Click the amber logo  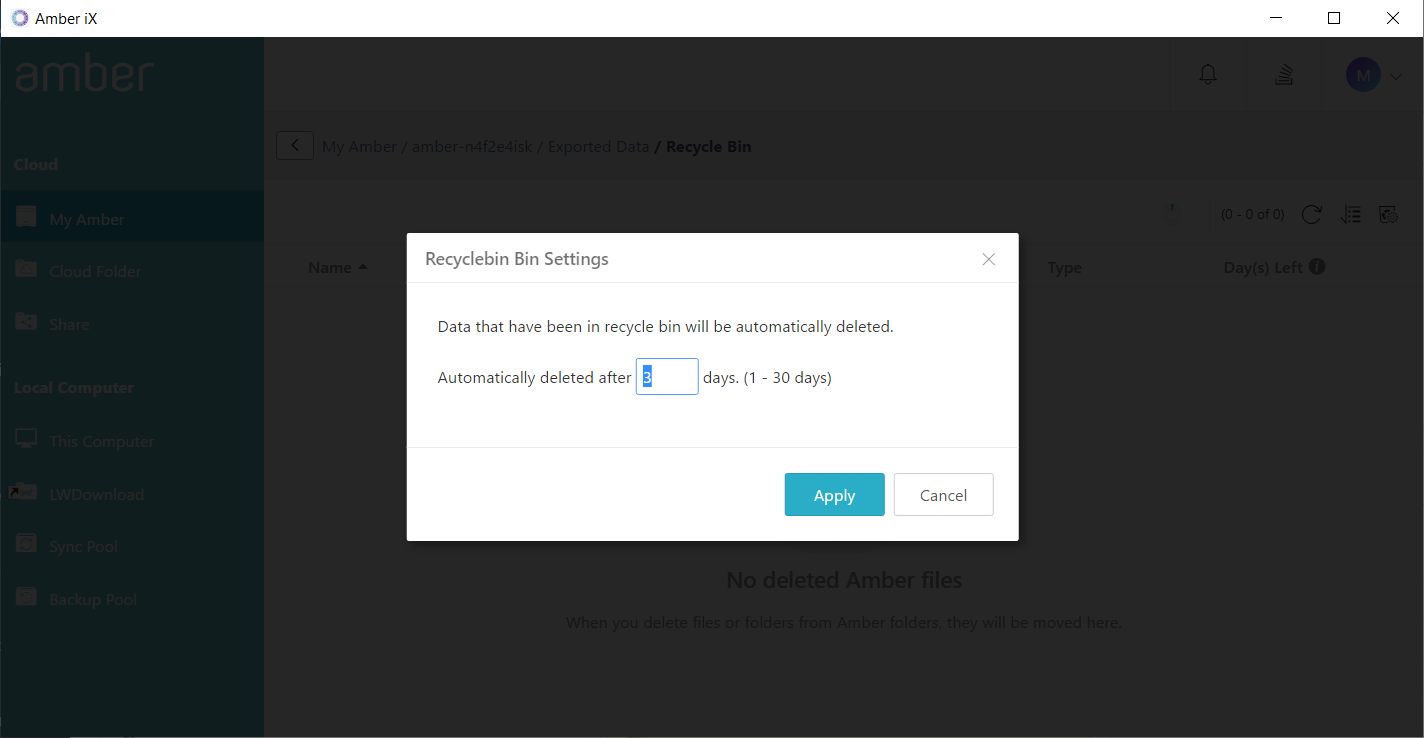pos(85,75)
